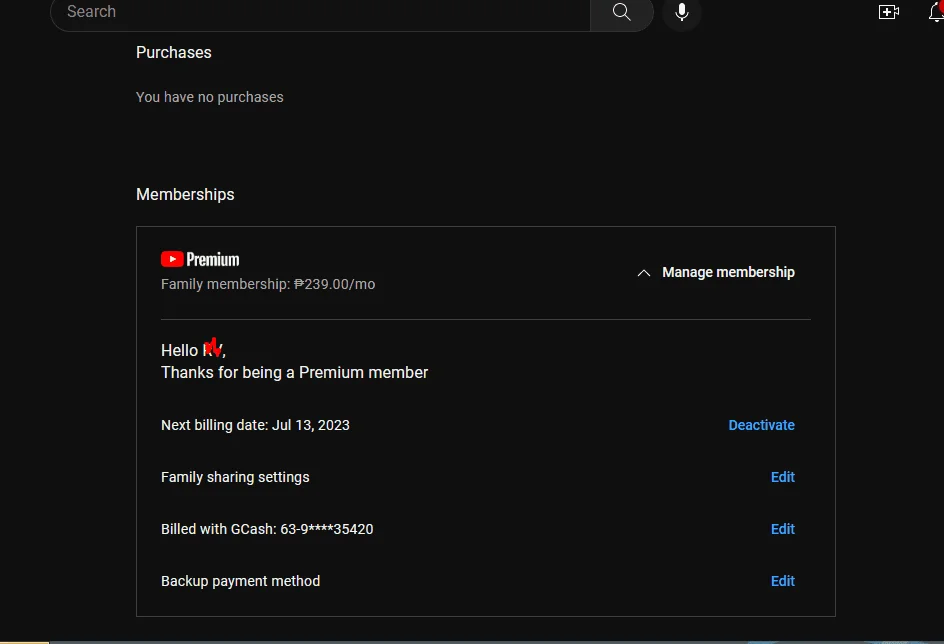This screenshot has height=644, width=944.
Task: Click the YouTube Premium logo
Action: (200, 259)
